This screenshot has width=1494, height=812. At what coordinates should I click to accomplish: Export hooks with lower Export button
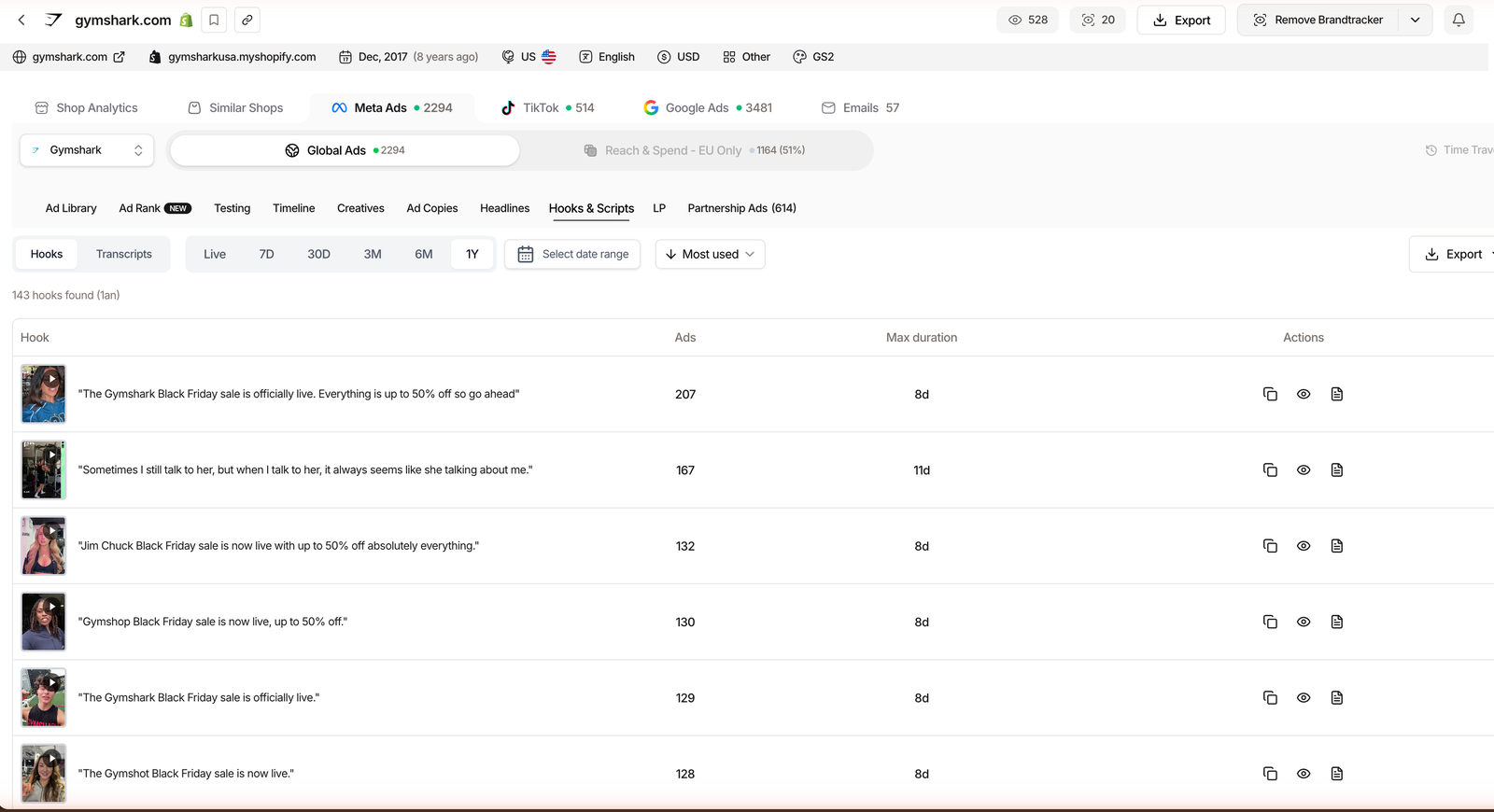[x=1454, y=254]
